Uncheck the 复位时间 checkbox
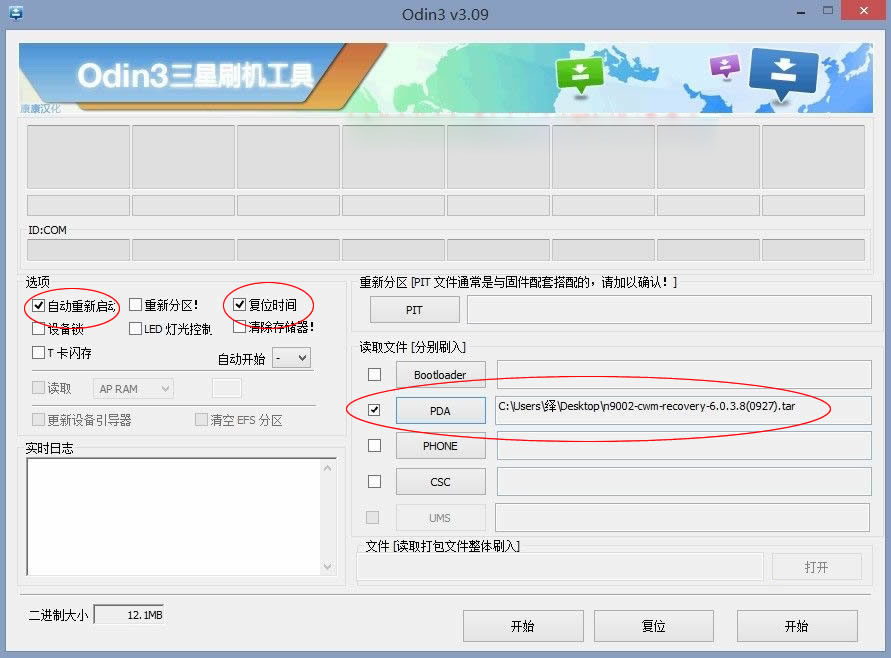The height and width of the screenshot is (658, 891). tap(239, 305)
